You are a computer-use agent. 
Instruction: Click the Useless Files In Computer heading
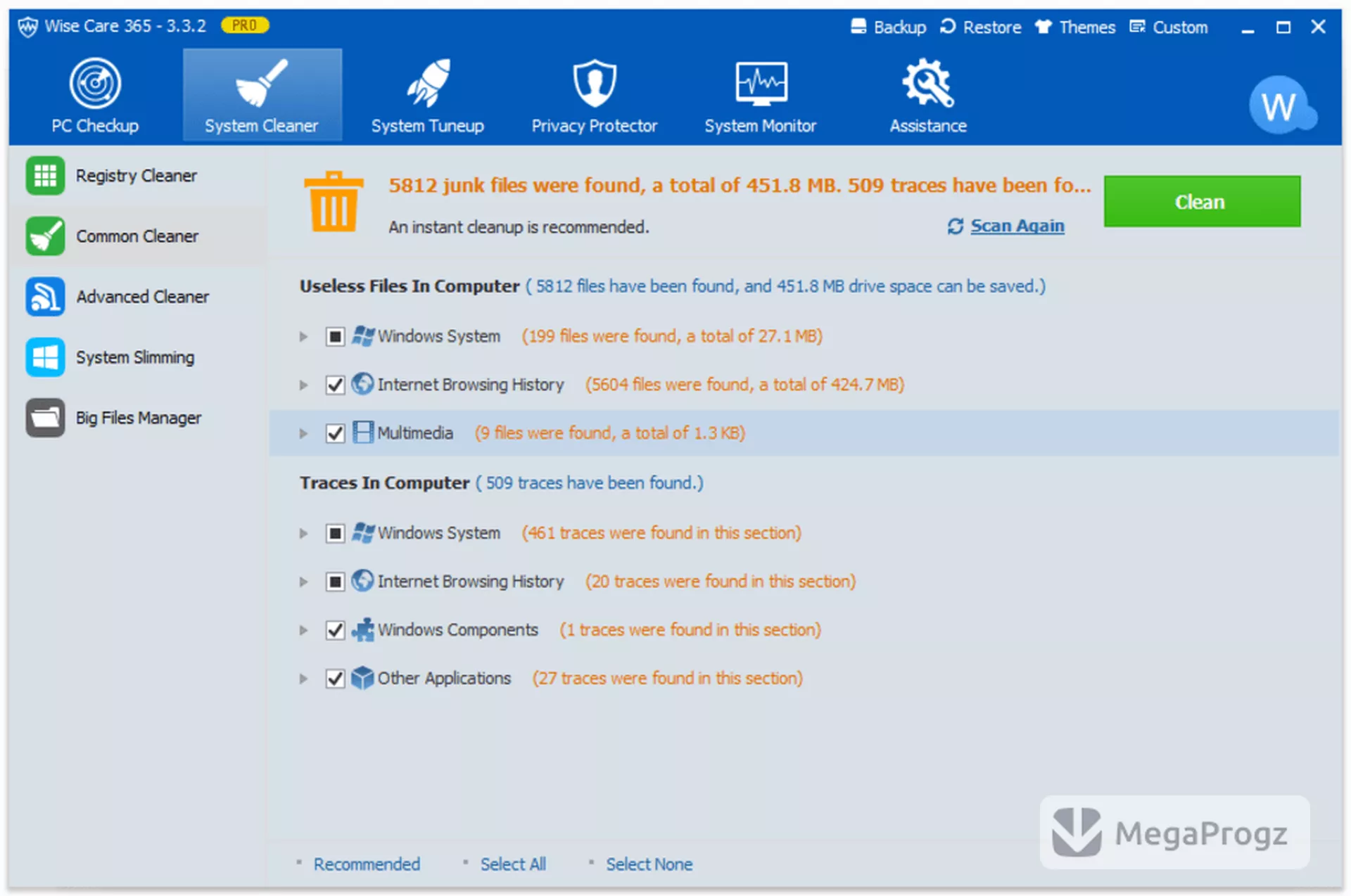pos(410,286)
